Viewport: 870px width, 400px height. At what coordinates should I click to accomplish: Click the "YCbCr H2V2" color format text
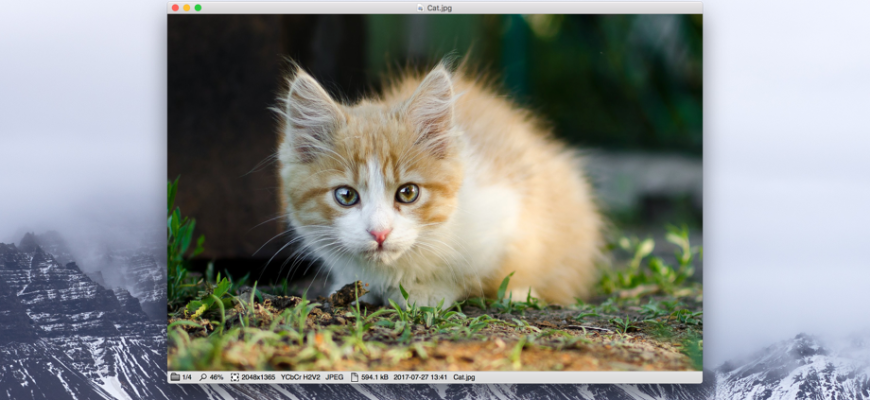(300, 377)
